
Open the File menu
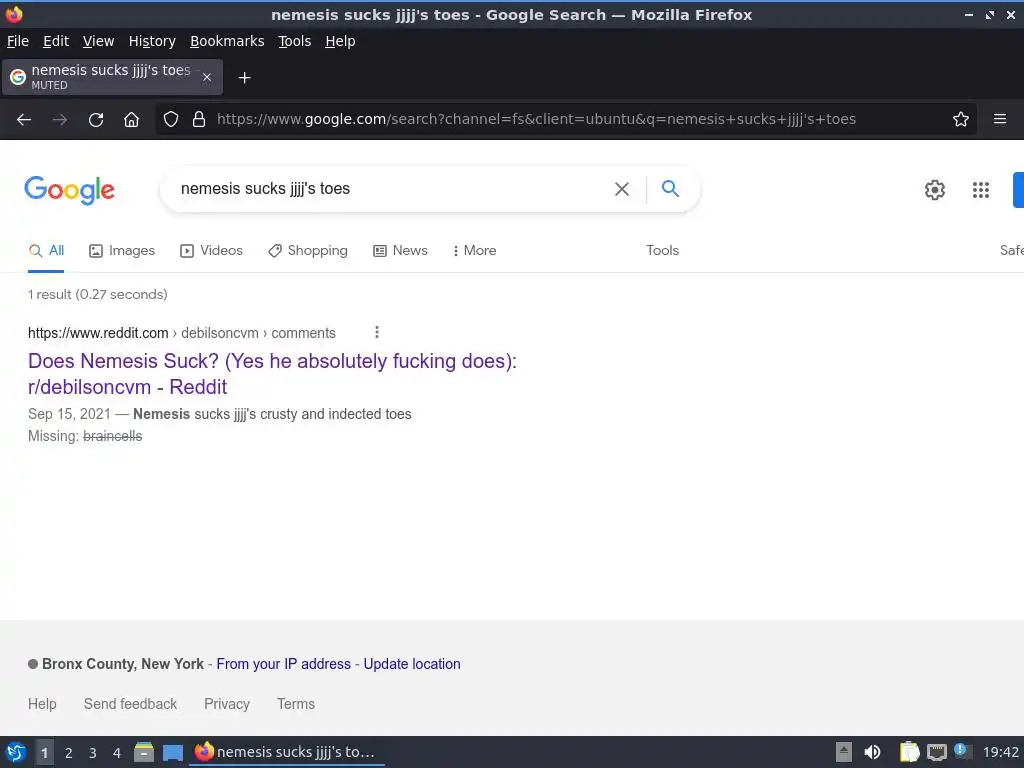[x=18, y=41]
